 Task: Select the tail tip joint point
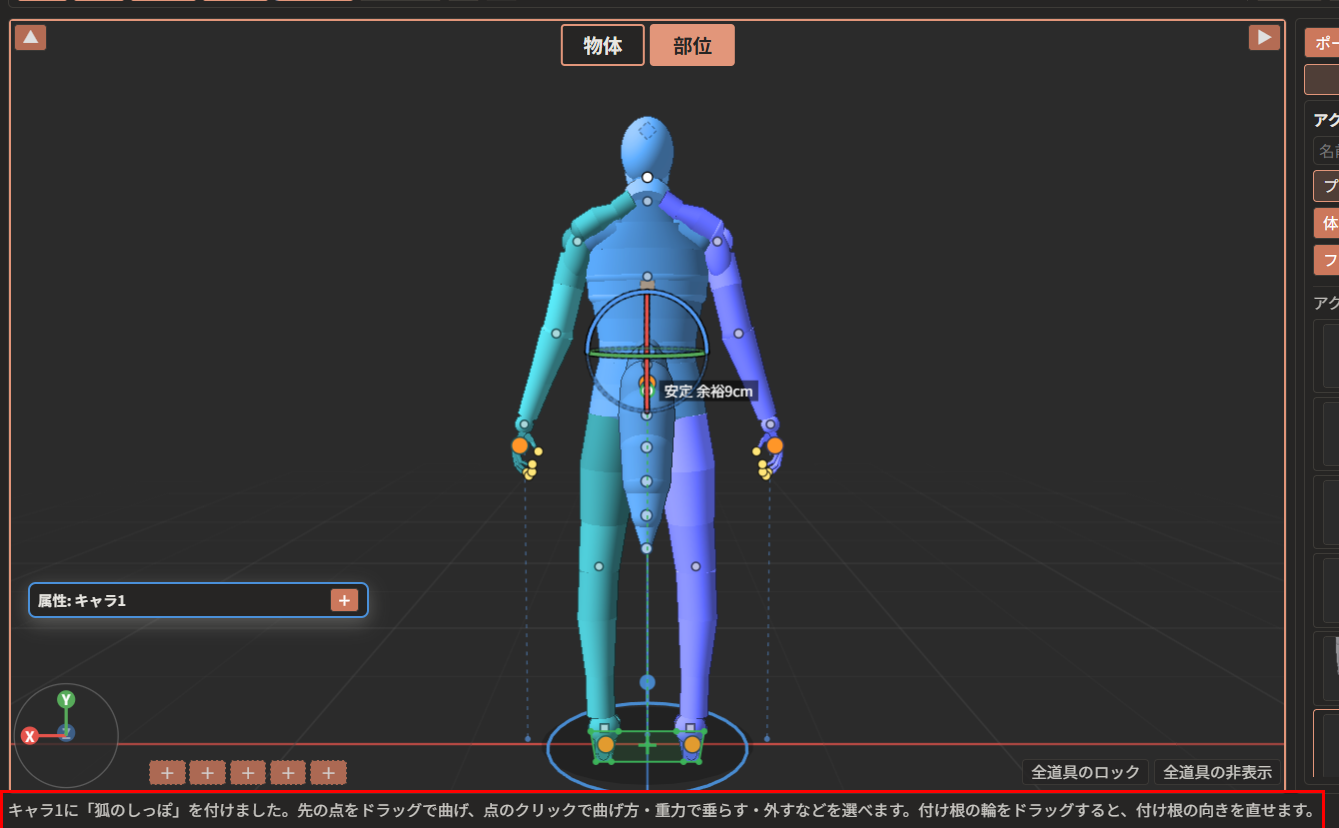pyautogui.click(x=647, y=548)
